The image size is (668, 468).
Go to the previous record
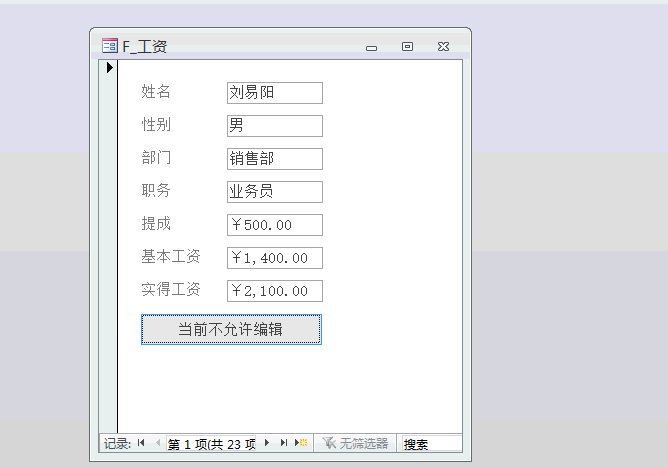[x=157, y=443]
